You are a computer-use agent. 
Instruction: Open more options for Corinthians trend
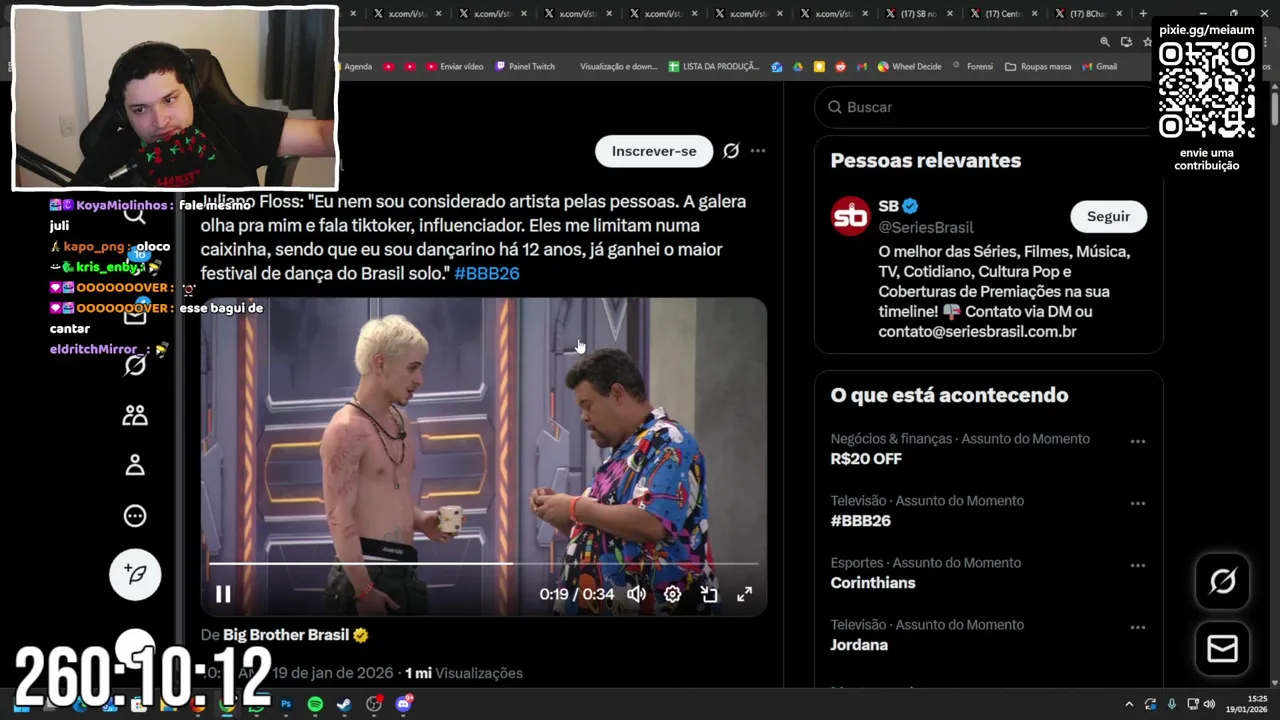point(1137,565)
